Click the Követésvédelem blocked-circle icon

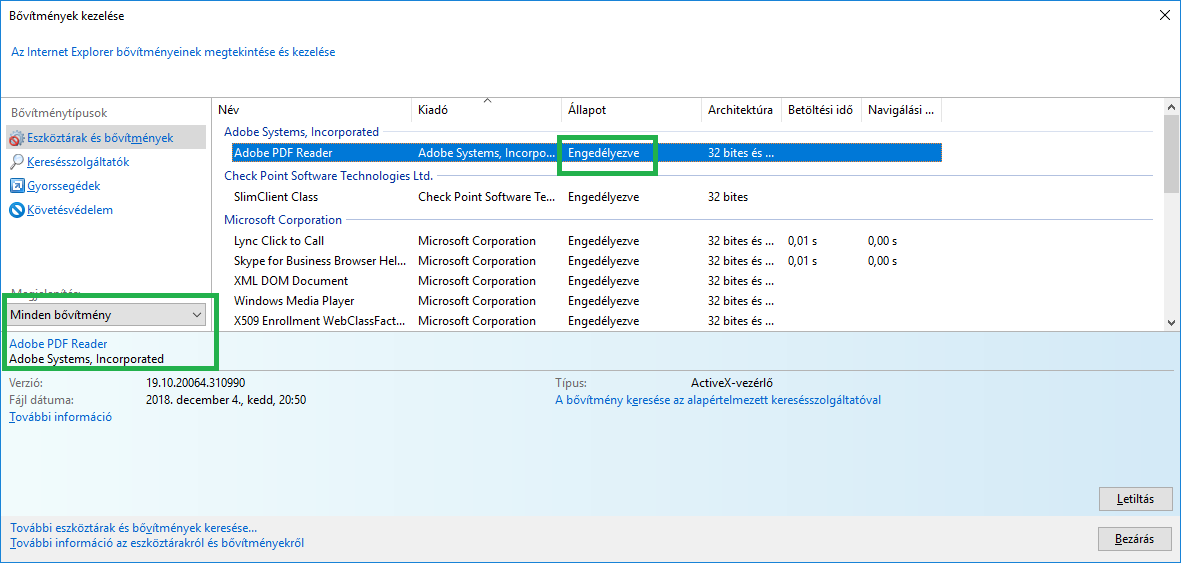[x=17, y=210]
